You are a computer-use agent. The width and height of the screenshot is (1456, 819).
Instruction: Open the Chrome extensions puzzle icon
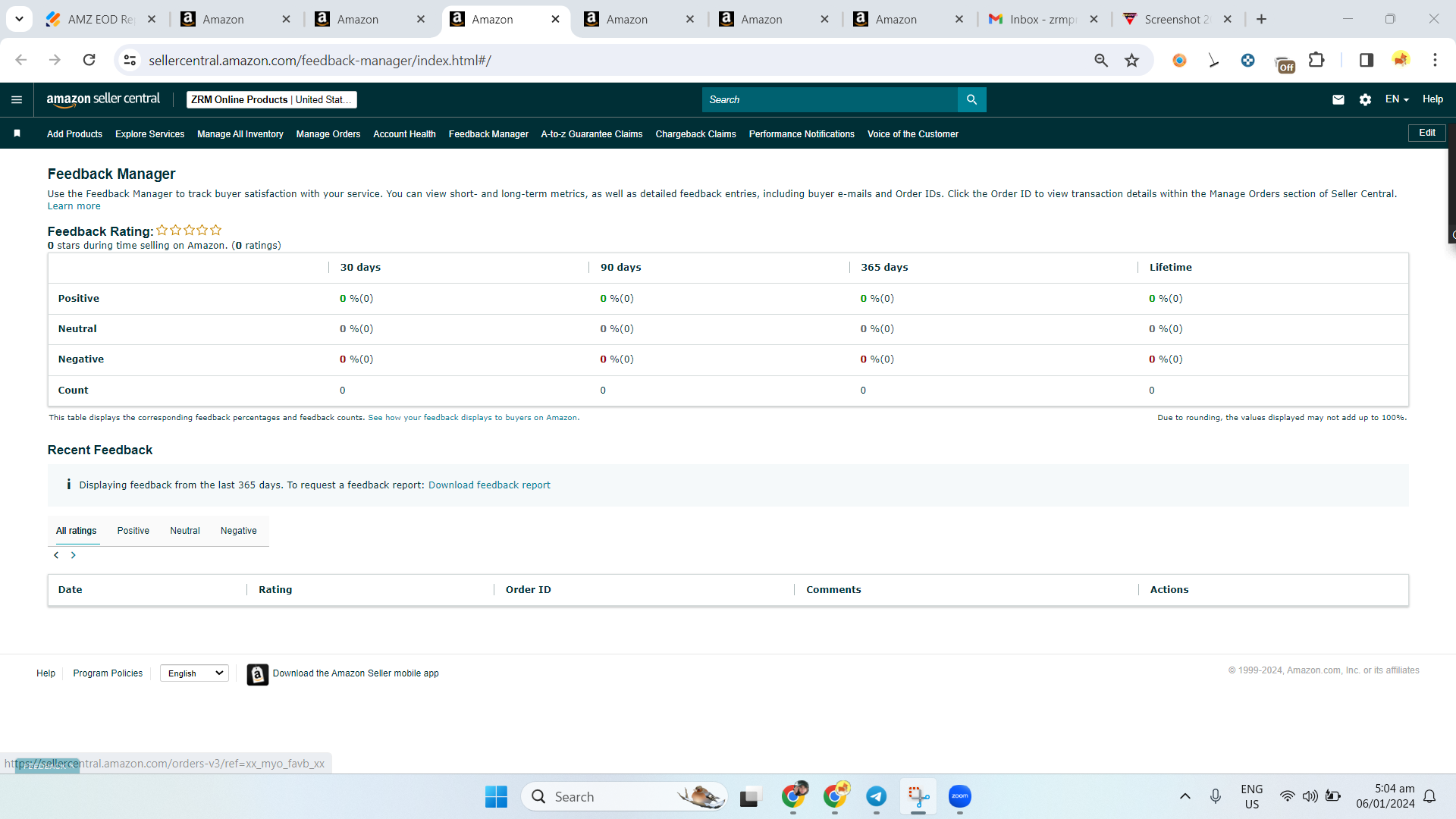click(1317, 60)
